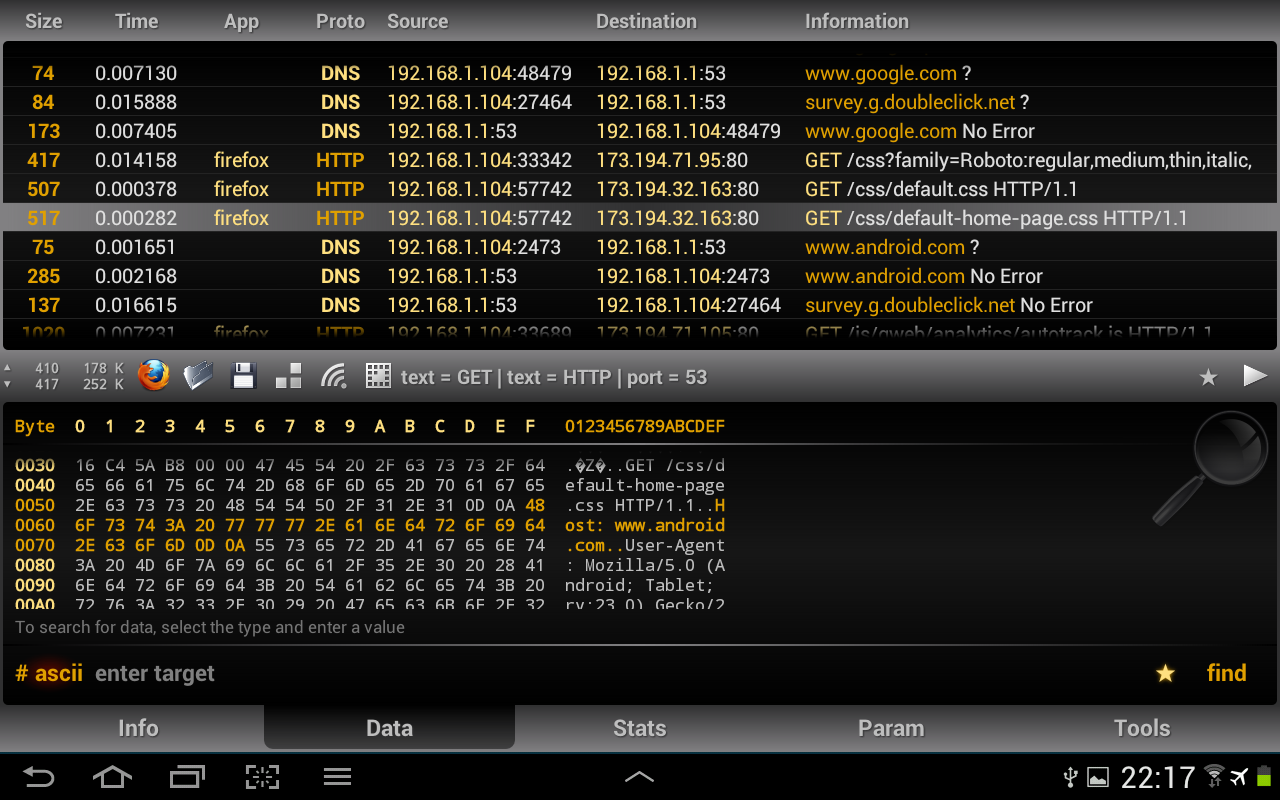Click destination 173.194.71.95:80

pyautogui.click(x=672, y=160)
